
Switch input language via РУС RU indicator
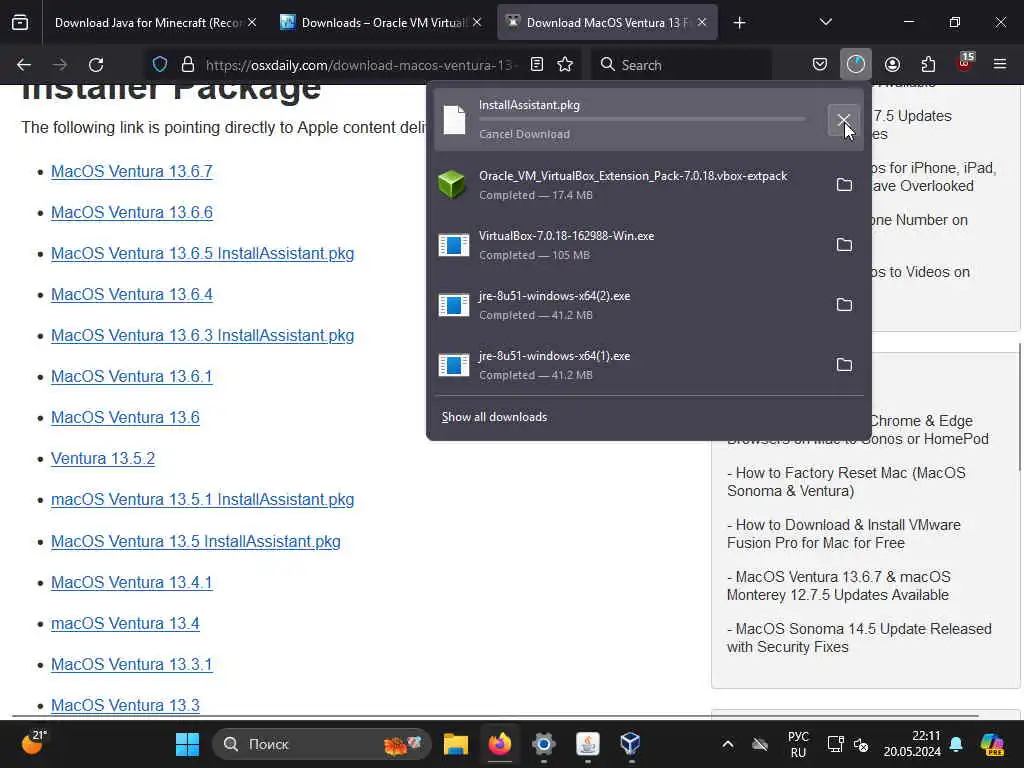(x=798, y=744)
